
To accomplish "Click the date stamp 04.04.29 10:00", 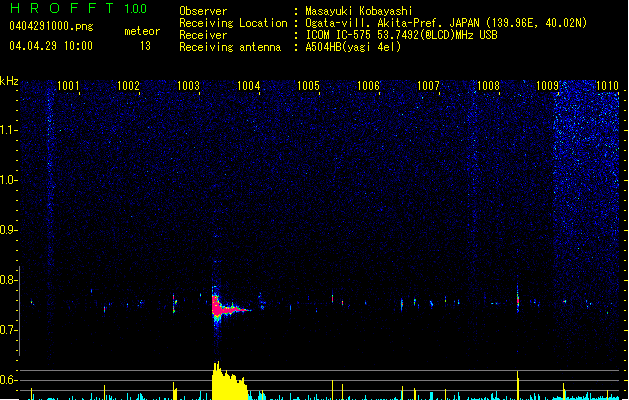I will (51, 46).
